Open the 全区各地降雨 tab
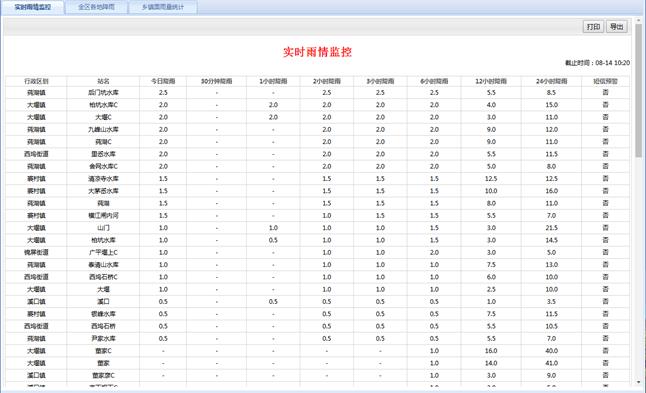Image resolution: width=646 pixels, height=393 pixels. pos(96,7)
